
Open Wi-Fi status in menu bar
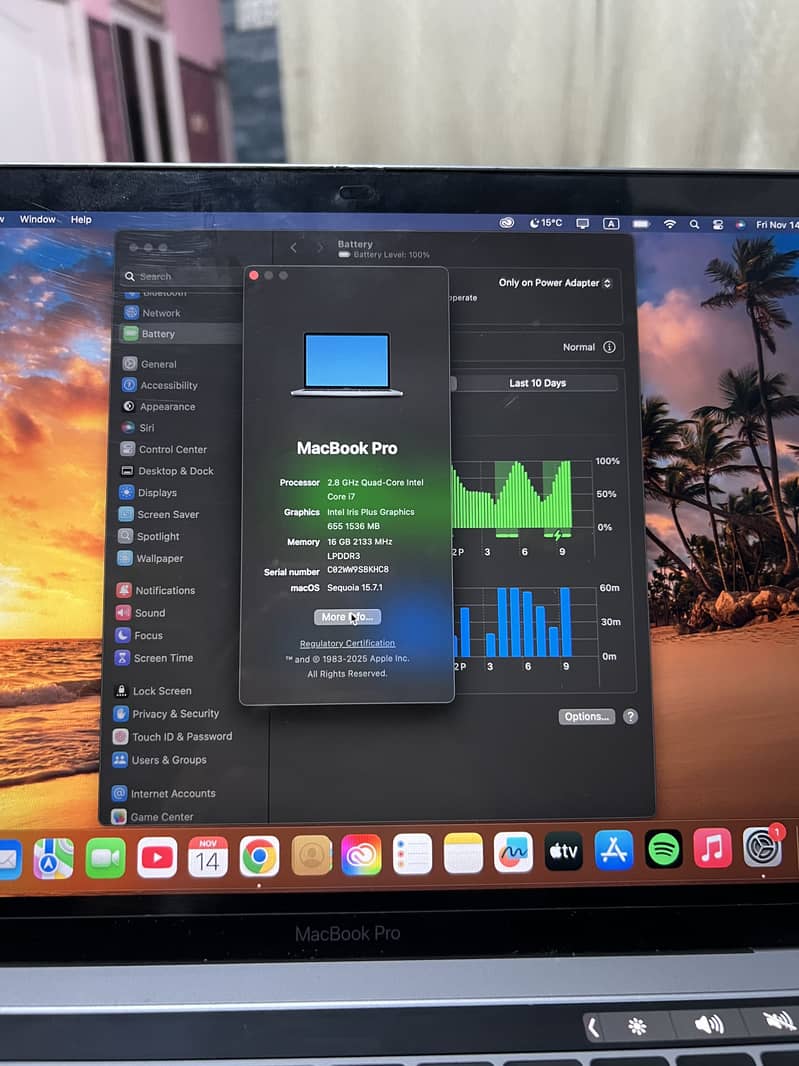(x=670, y=224)
